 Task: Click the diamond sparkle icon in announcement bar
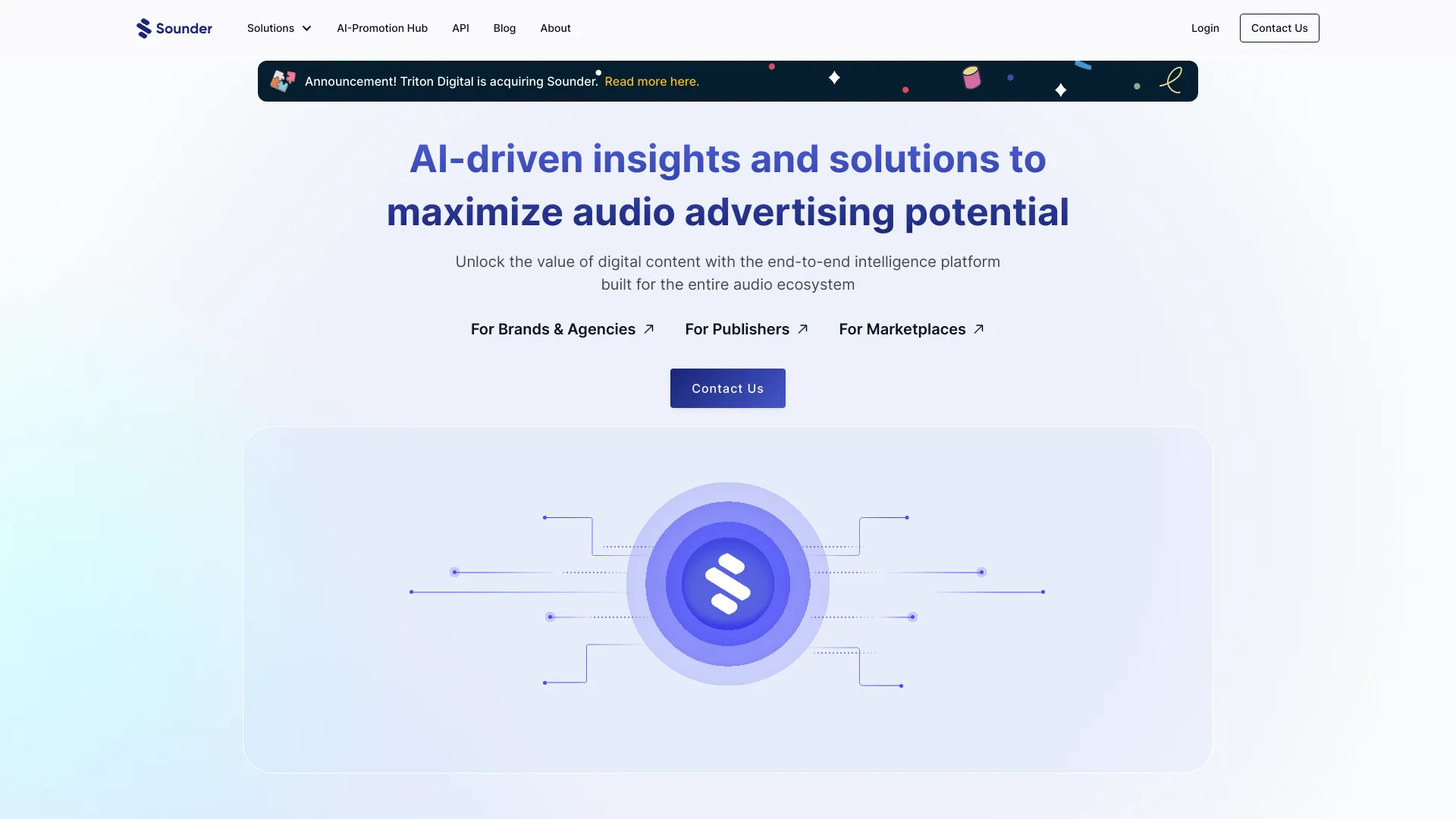click(833, 78)
